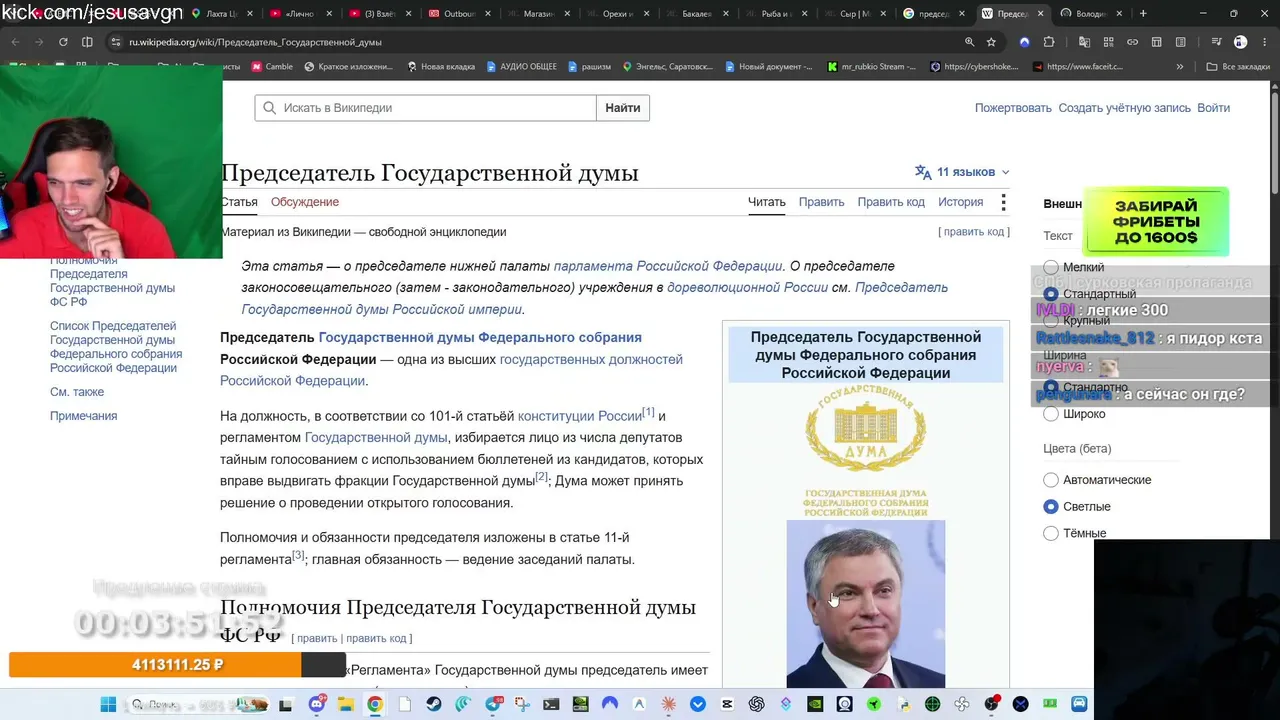Select the Читать view tab
The image size is (1280, 720).
coord(767,202)
